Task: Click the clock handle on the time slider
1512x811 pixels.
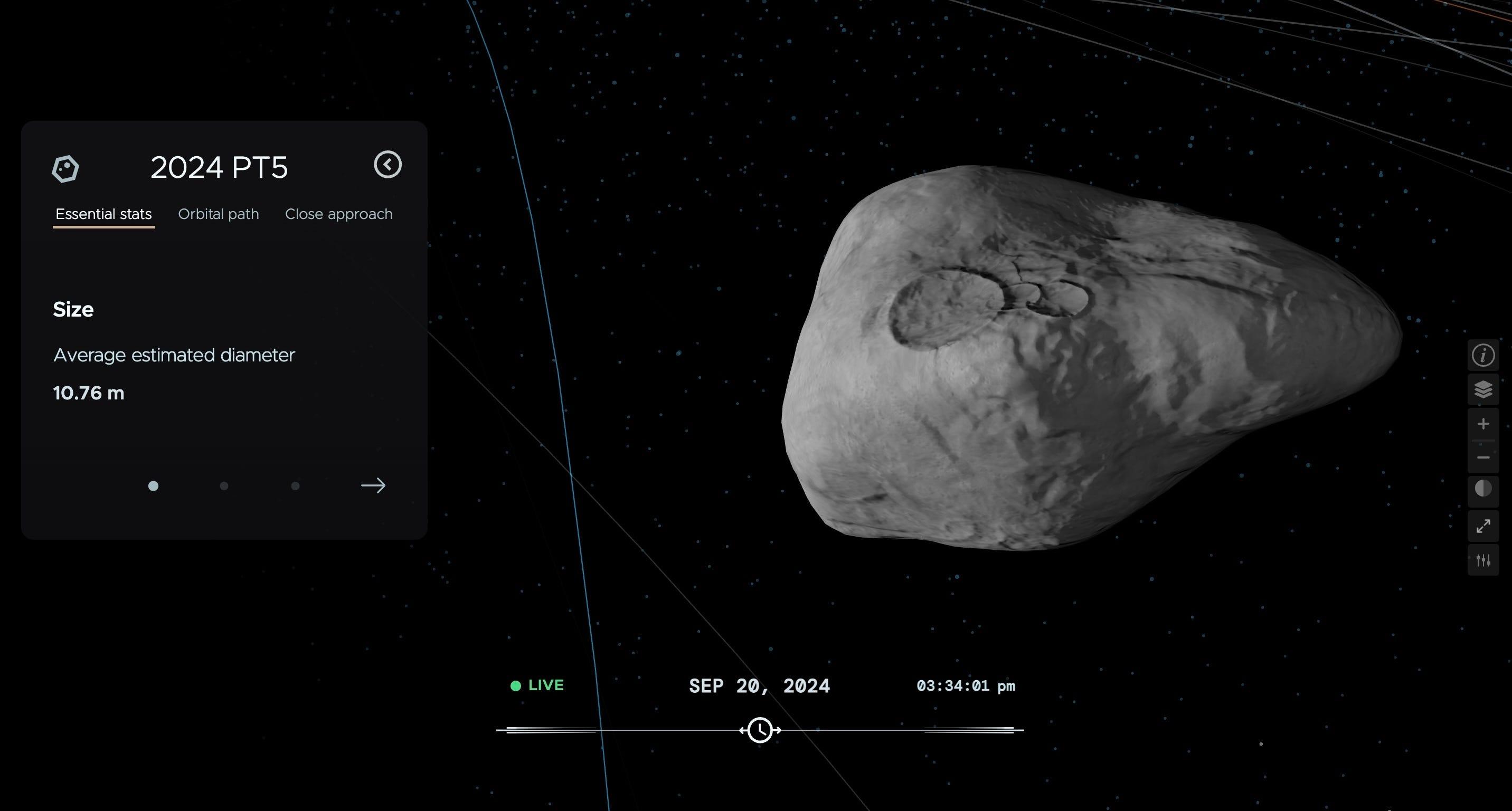Action: [x=760, y=730]
